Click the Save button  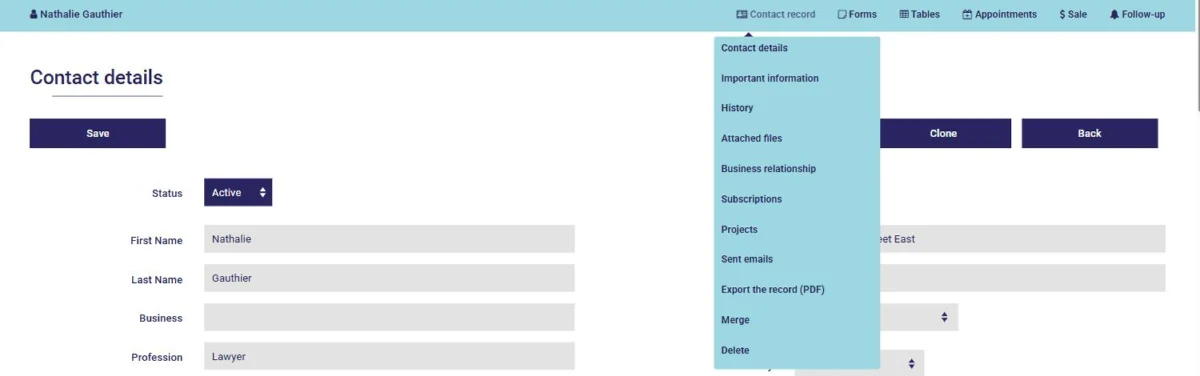(97, 133)
